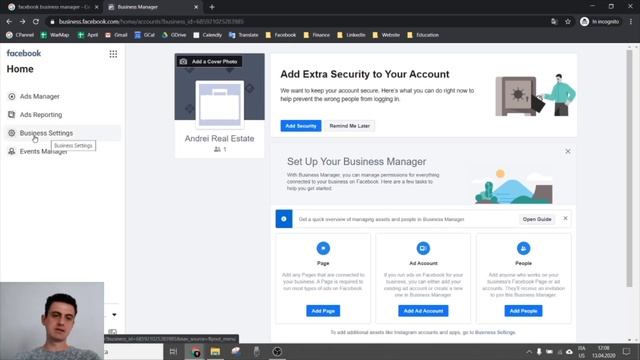Open a new browser tab

click(x=212, y=7)
